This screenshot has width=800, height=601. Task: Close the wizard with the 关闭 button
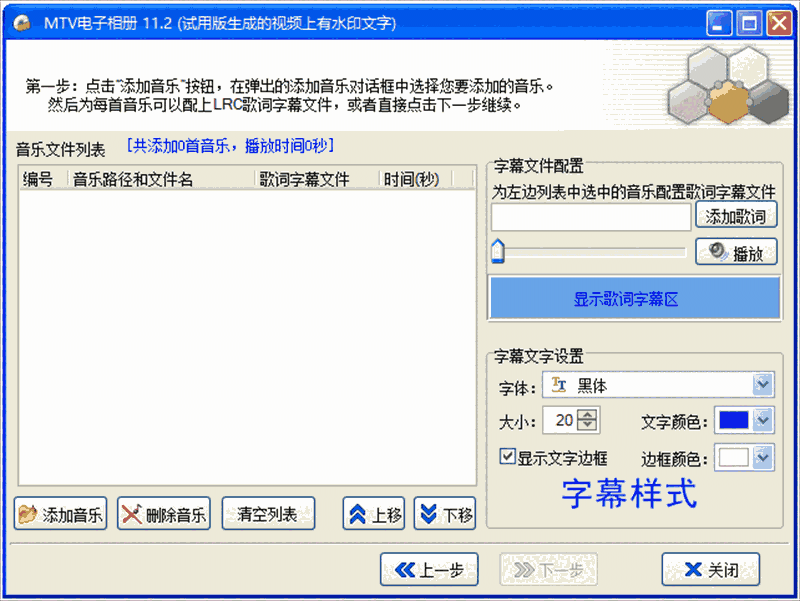[711, 569]
